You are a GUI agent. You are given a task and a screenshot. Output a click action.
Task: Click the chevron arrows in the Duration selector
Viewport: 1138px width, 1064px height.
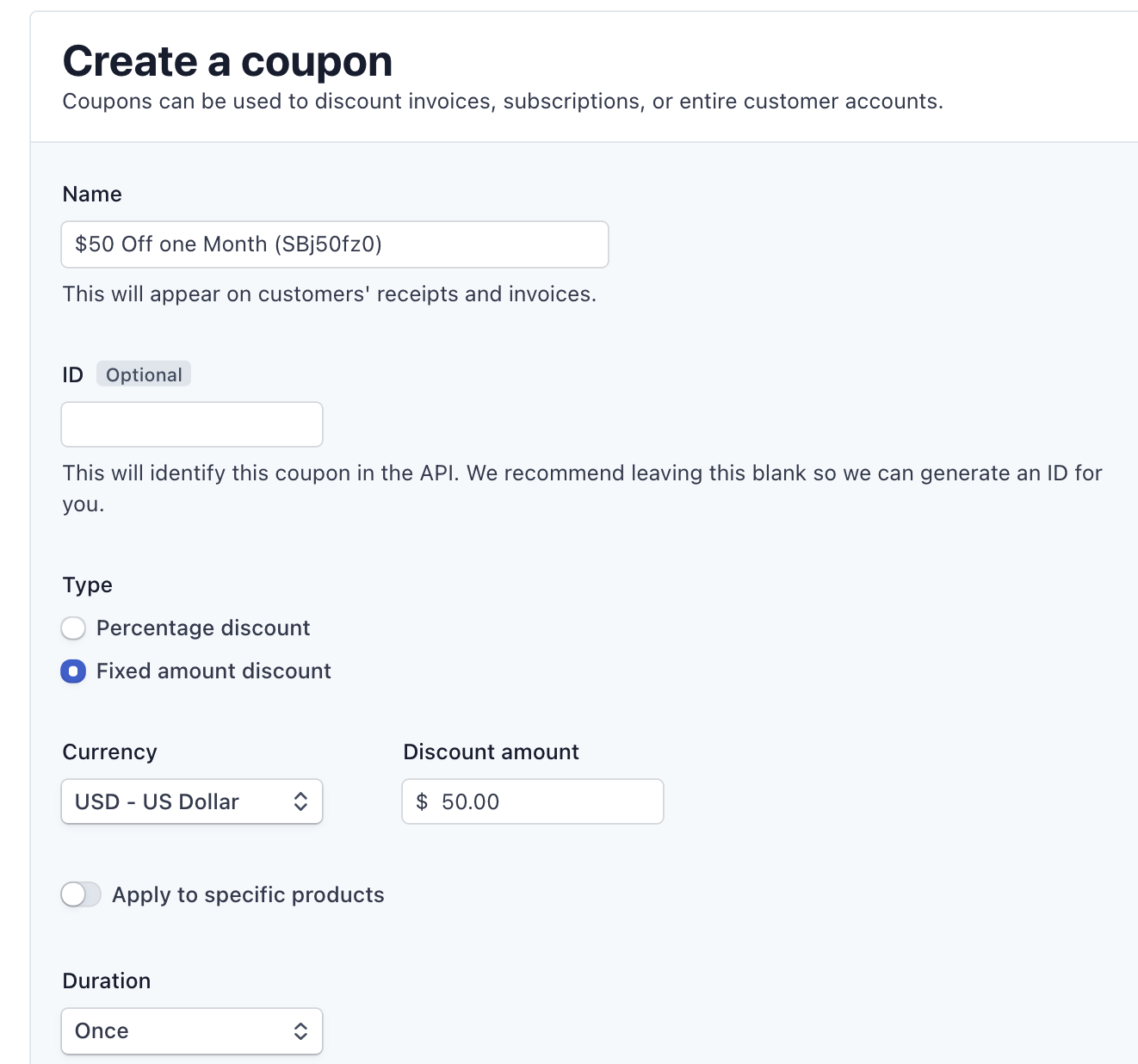[x=300, y=1031]
